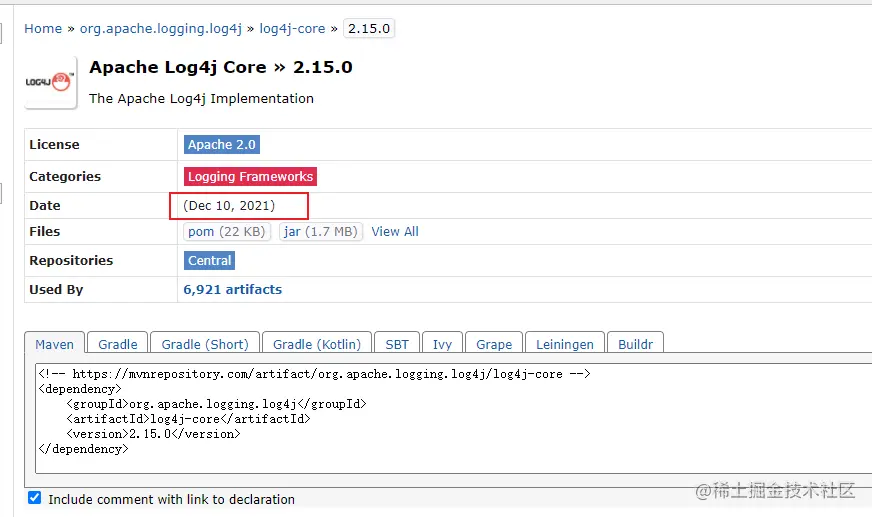Download the pom (22 KB) file
Viewport: 872px width, 517px height.
pos(226,232)
